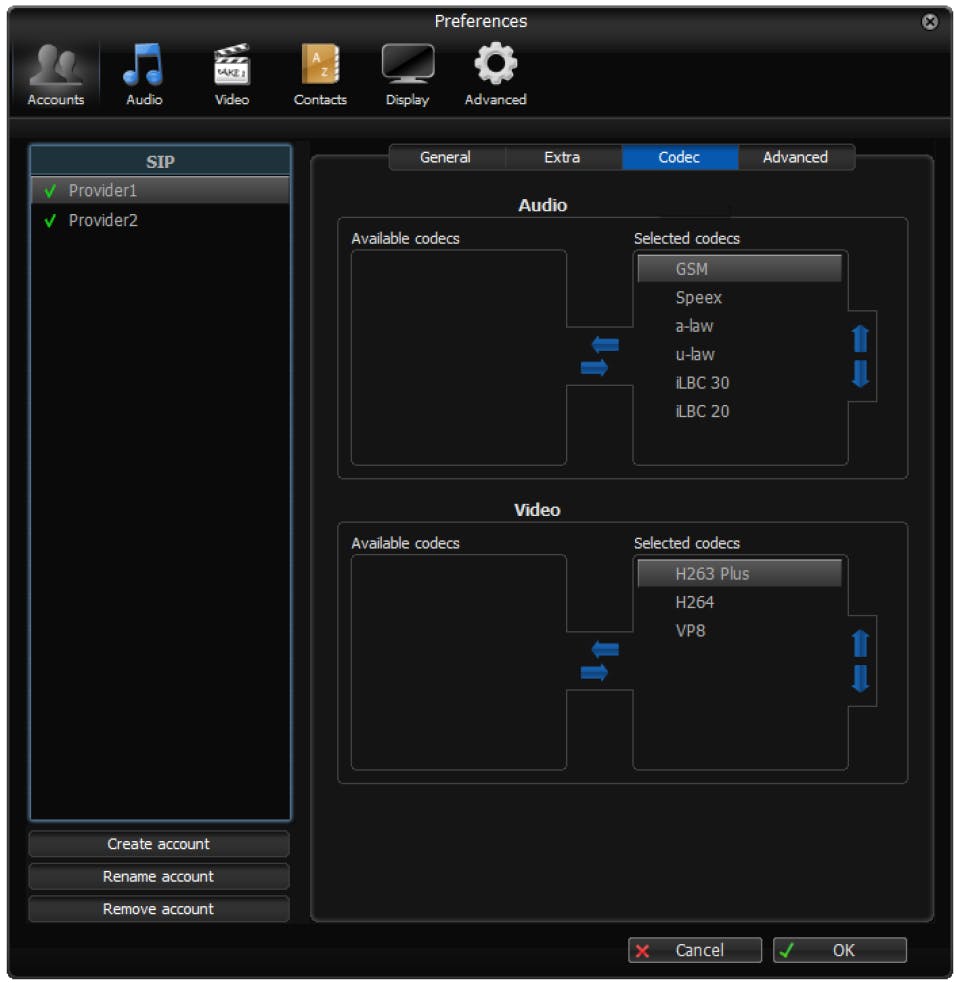Screen dimensions: 960x986
Task: Remove audio codec using left arrow
Action: (605, 345)
